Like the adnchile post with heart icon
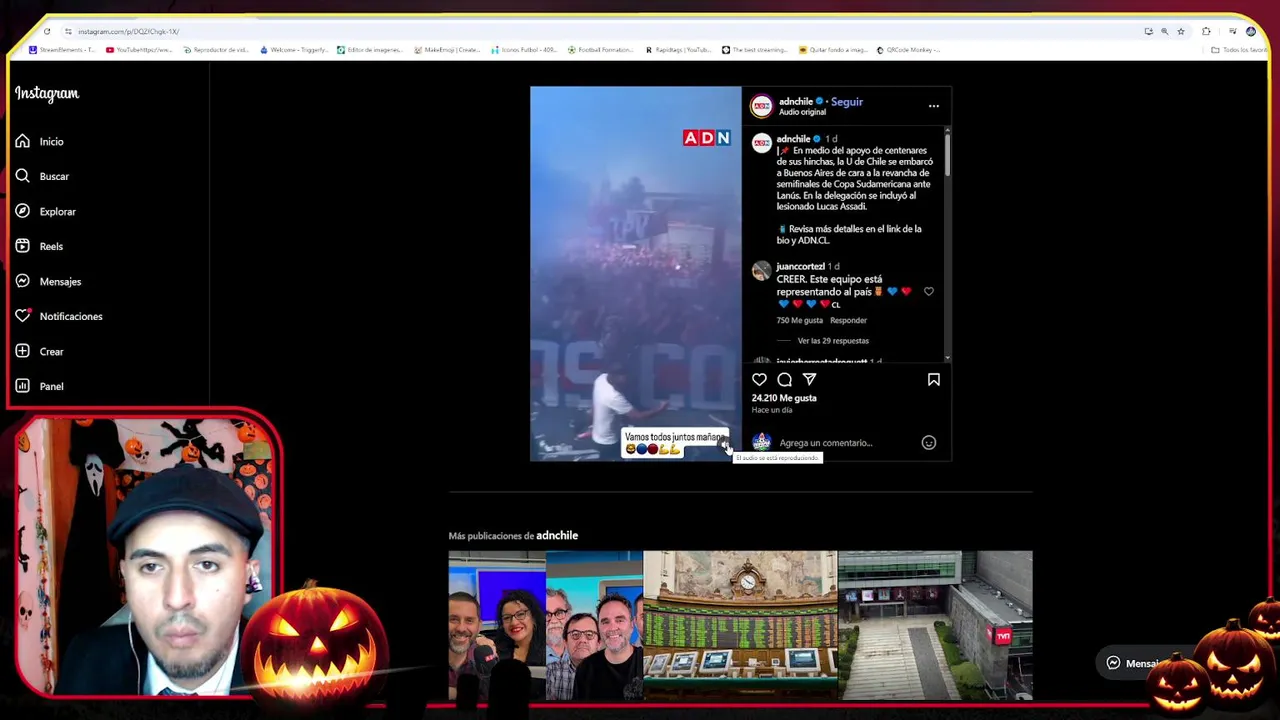Screen dimensions: 1280x720 pos(759,380)
